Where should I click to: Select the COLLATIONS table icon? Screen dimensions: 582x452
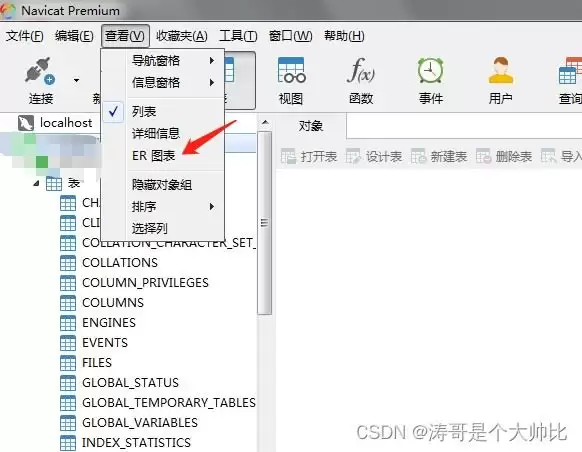coord(68,263)
